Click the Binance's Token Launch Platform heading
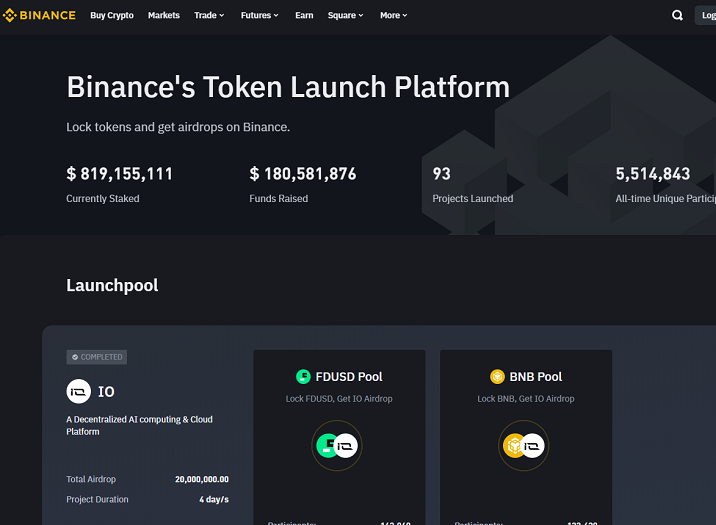Viewport: 716px width, 525px height. click(x=288, y=87)
